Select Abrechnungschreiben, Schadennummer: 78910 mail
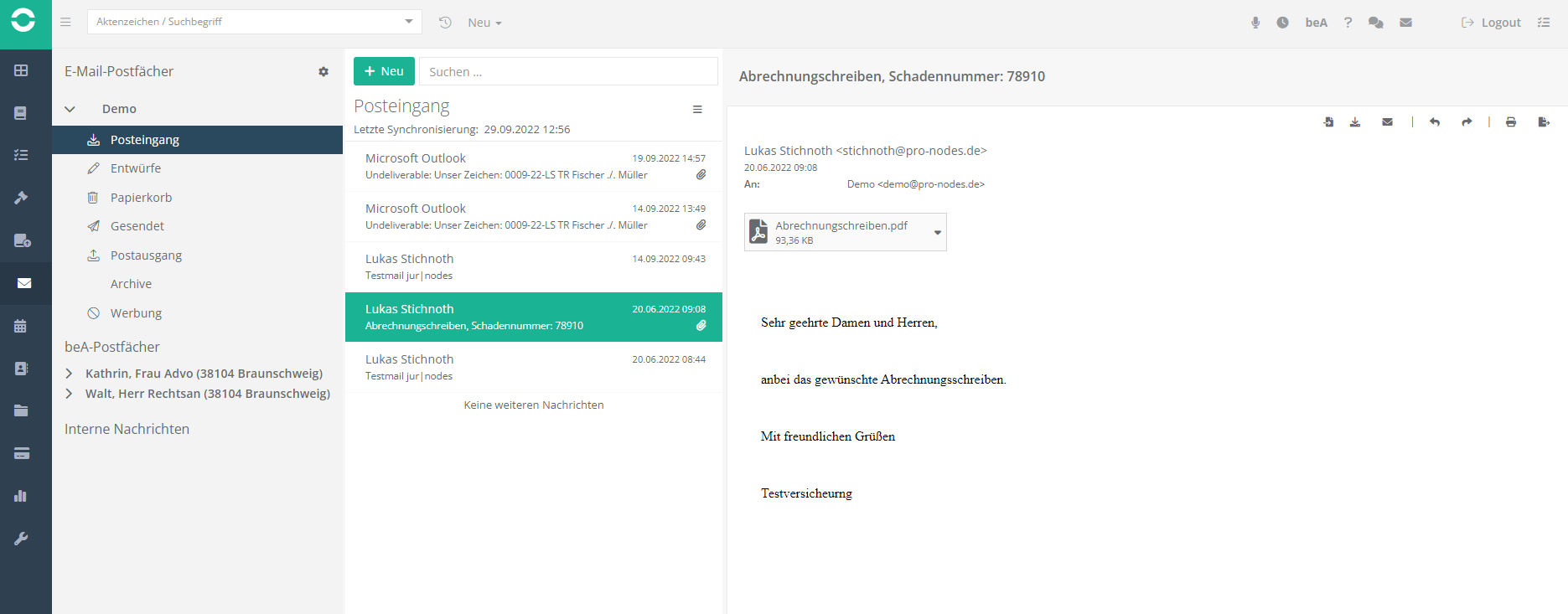The image size is (1568, 614). click(534, 317)
